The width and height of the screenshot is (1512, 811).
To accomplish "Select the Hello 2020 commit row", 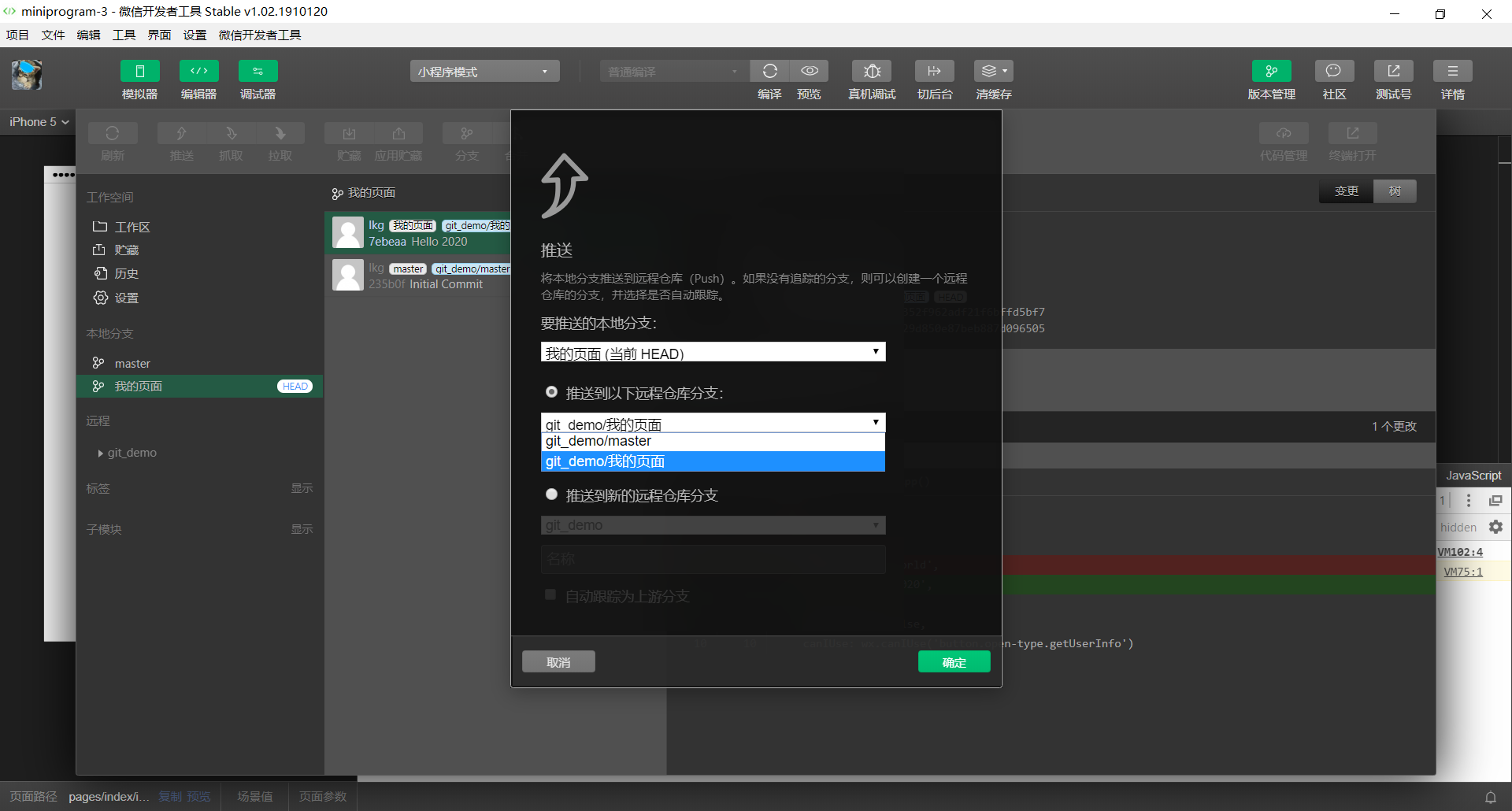I will (x=418, y=233).
